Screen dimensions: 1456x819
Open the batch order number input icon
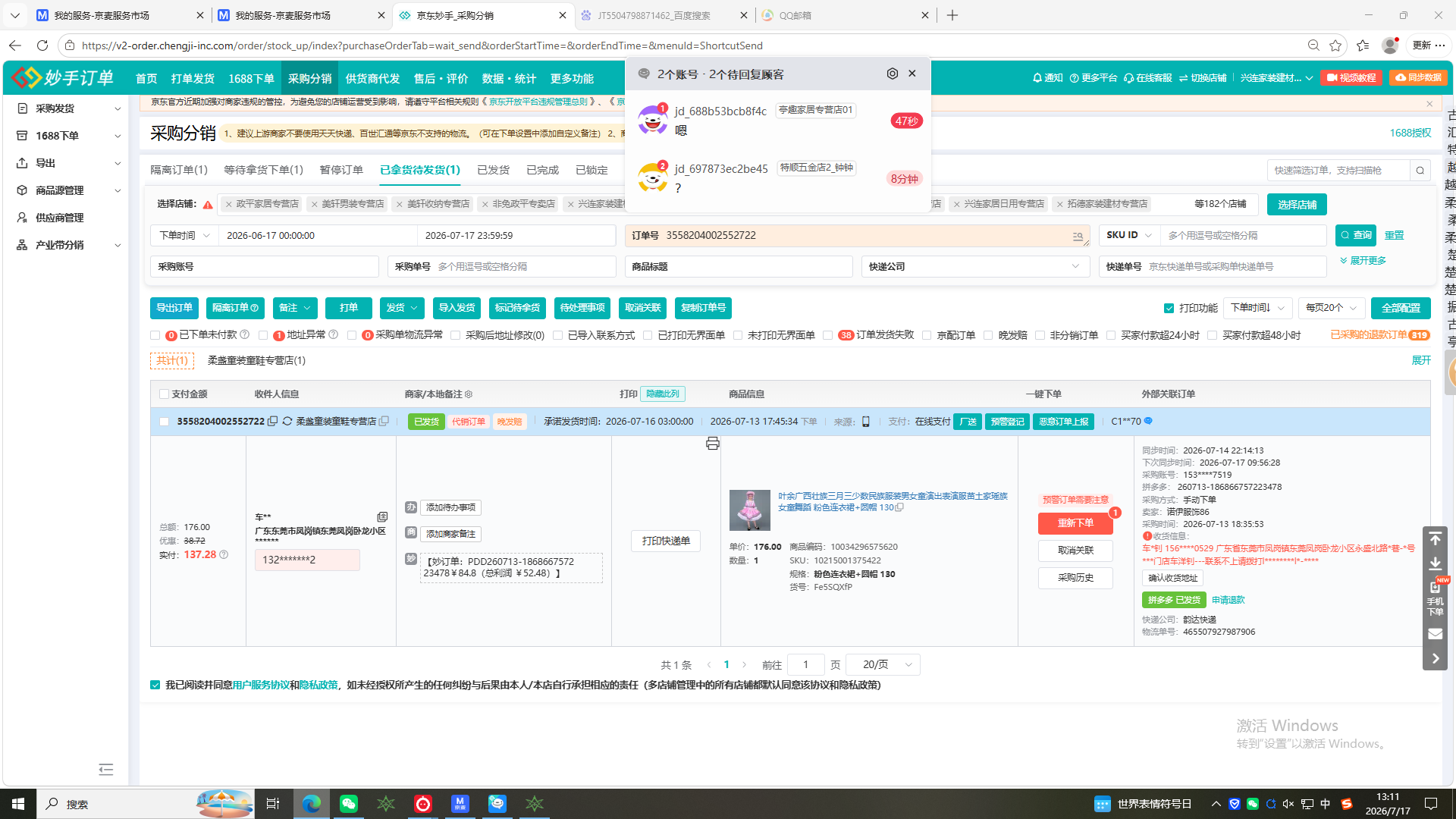click(1078, 237)
